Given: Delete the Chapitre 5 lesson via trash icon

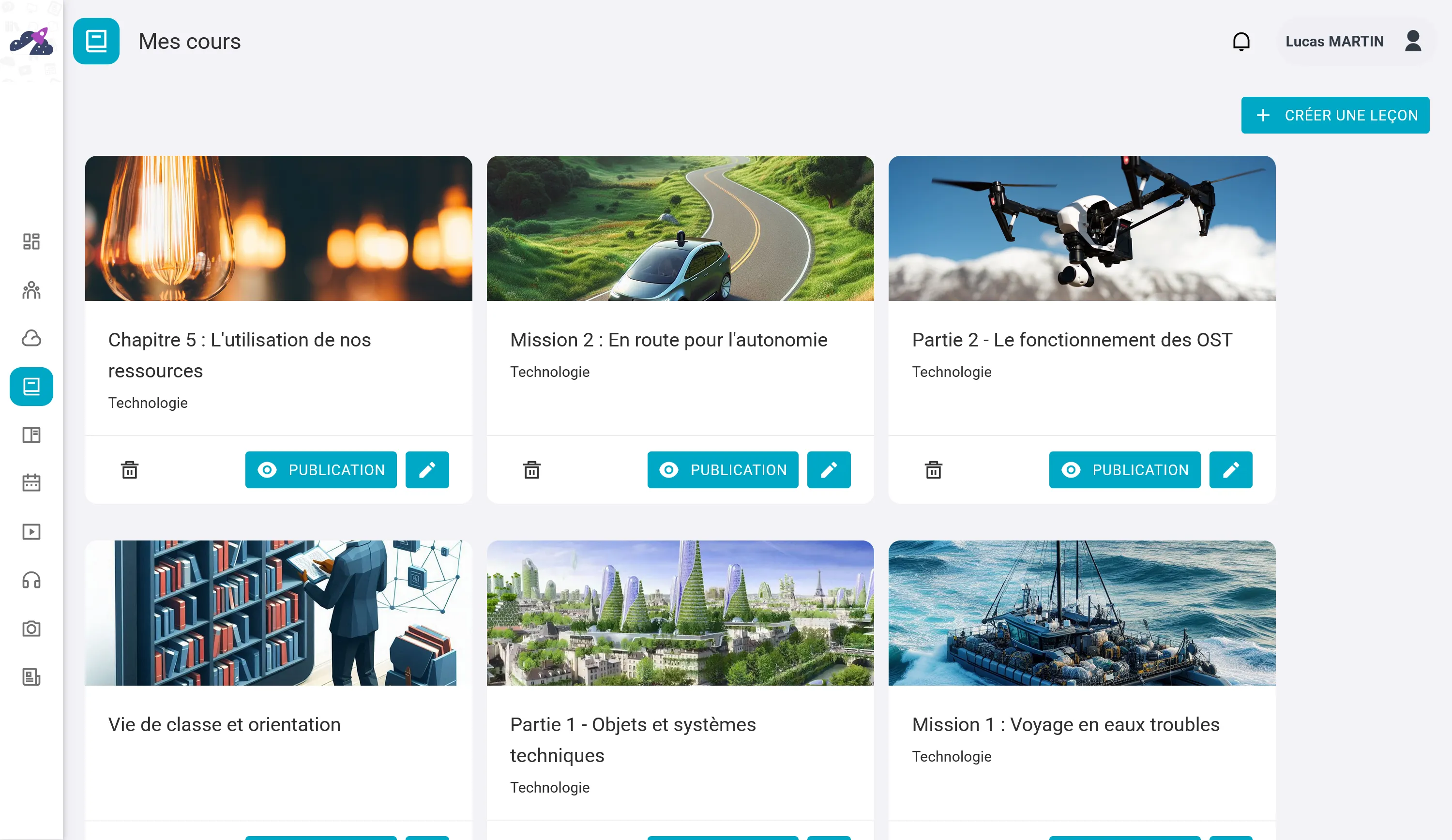Looking at the screenshot, I should [x=130, y=470].
